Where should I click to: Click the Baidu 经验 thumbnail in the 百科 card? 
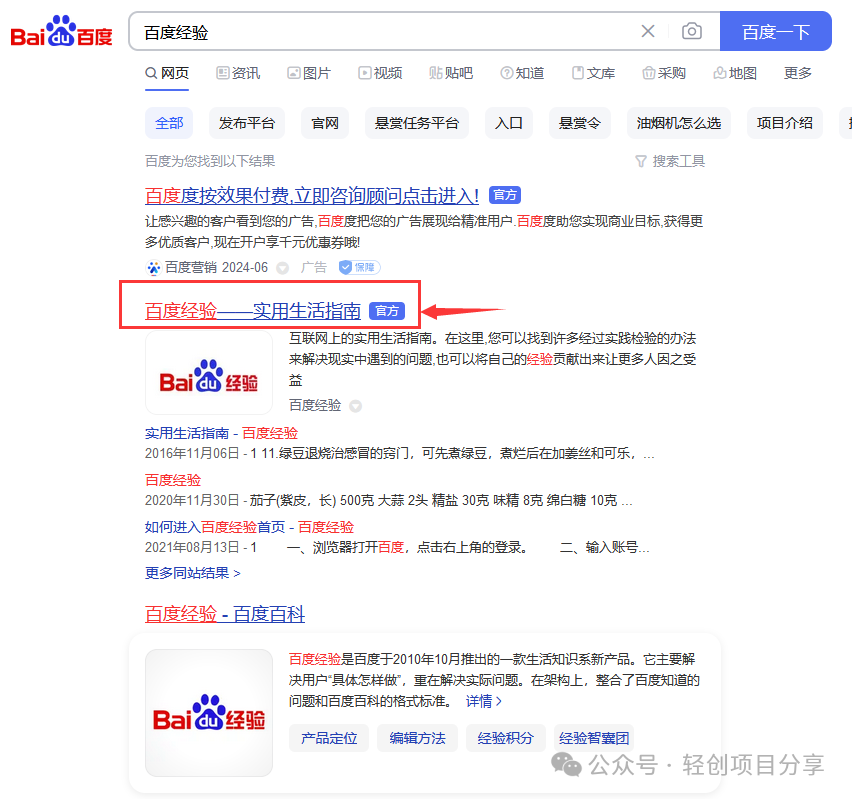209,713
